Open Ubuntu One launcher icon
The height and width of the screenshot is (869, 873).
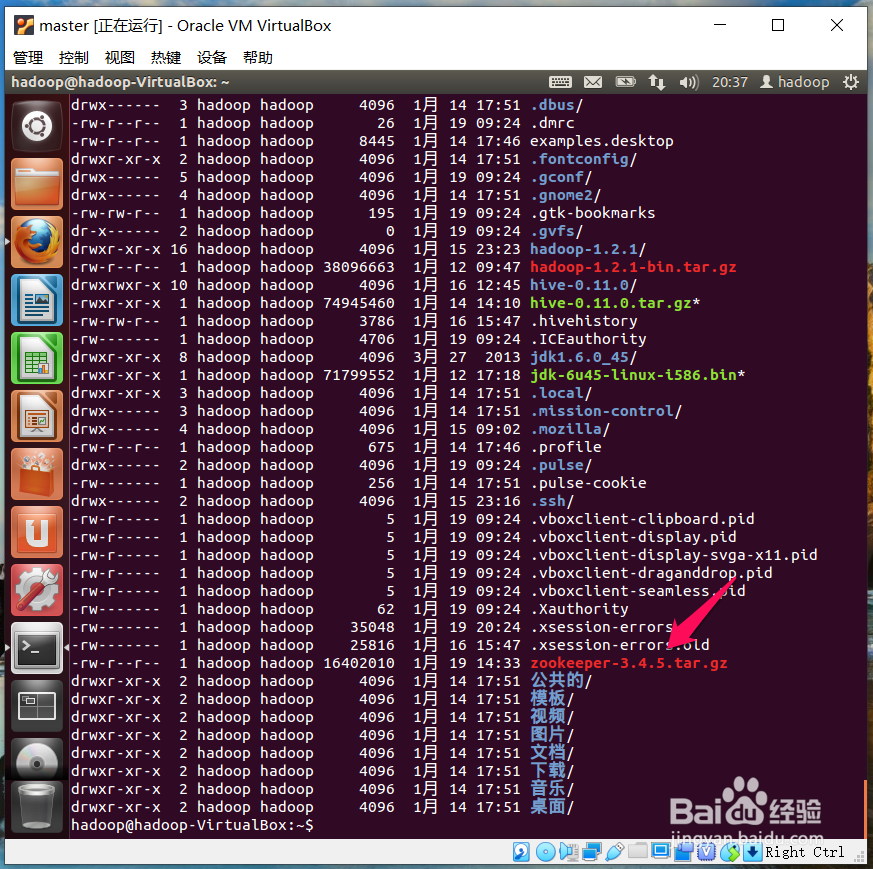click(x=37, y=532)
